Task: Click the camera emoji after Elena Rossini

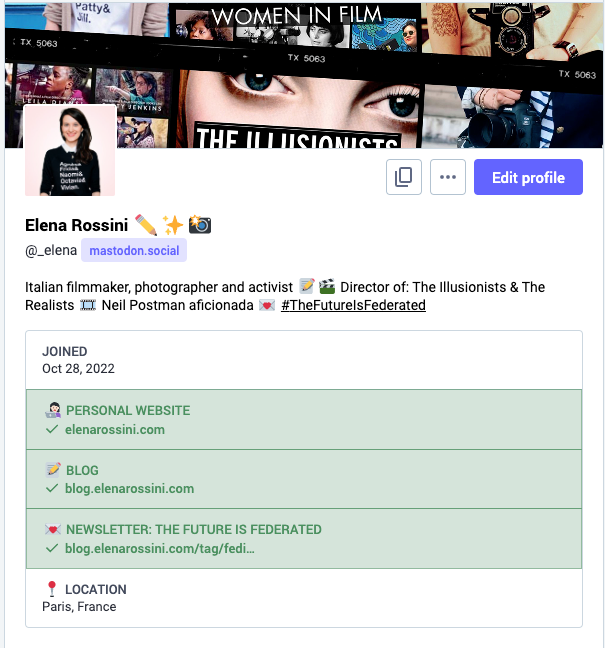Action: 200,225
